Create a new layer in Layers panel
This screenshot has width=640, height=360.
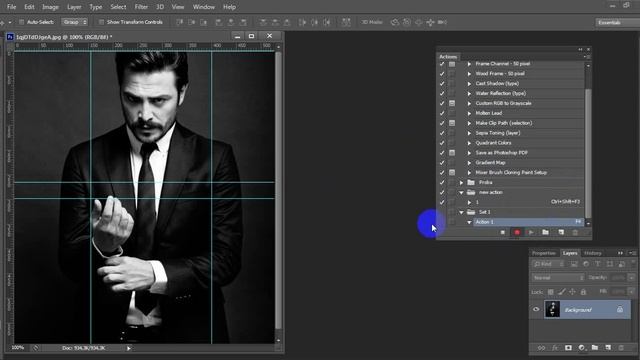608,348
